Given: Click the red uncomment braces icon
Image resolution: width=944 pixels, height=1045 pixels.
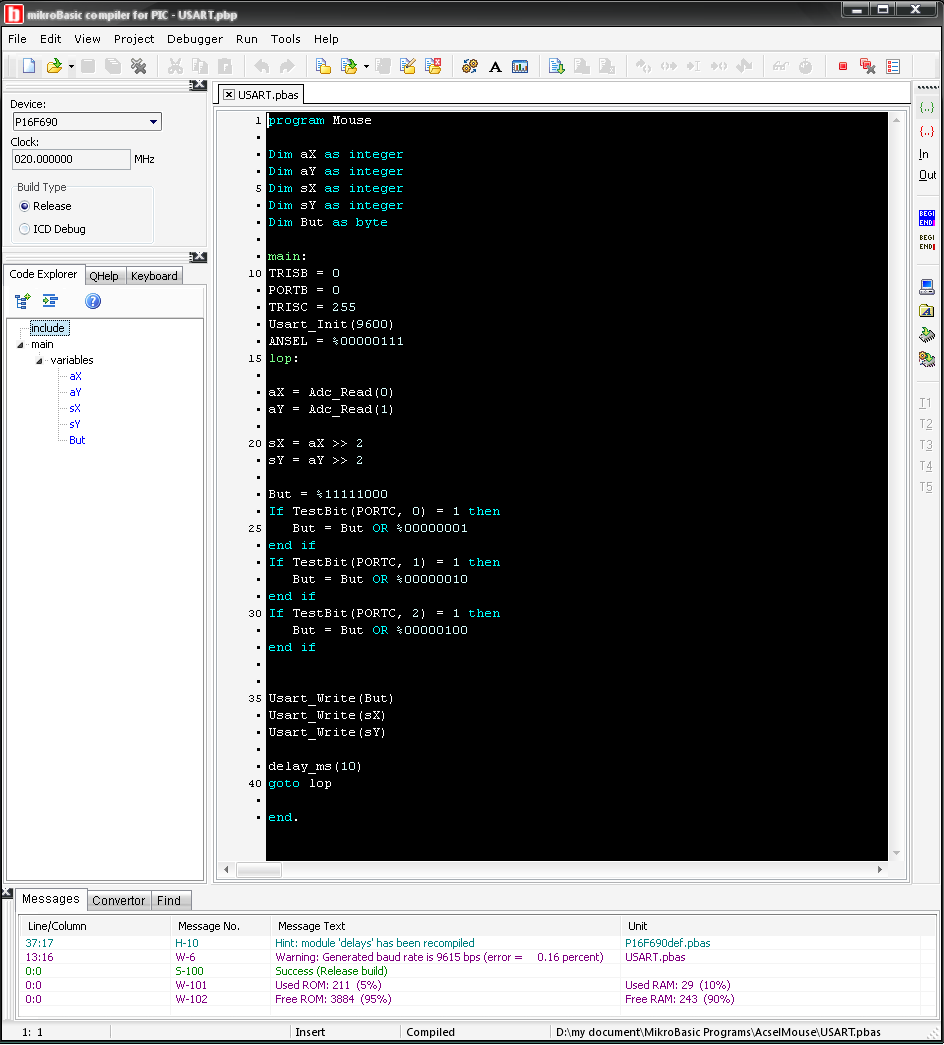Looking at the screenshot, I should pyautogui.click(x=927, y=131).
